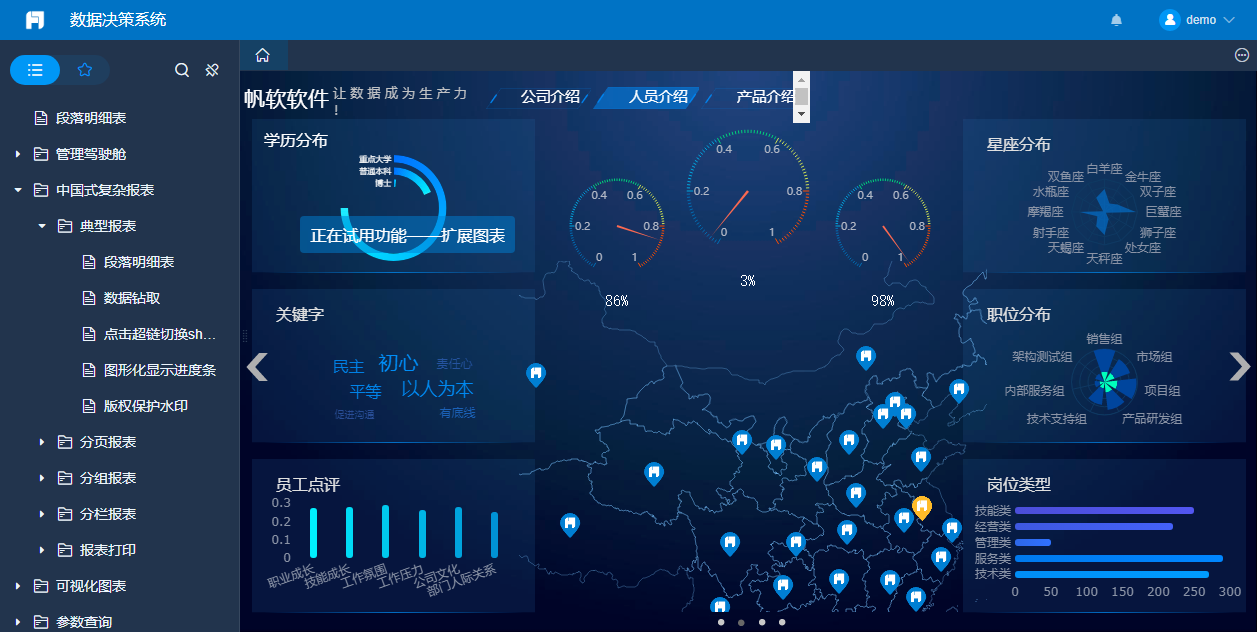The width and height of the screenshot is (1257, 632).
Task: Go to the next dashboard slide
Action: pos(1240,367)
